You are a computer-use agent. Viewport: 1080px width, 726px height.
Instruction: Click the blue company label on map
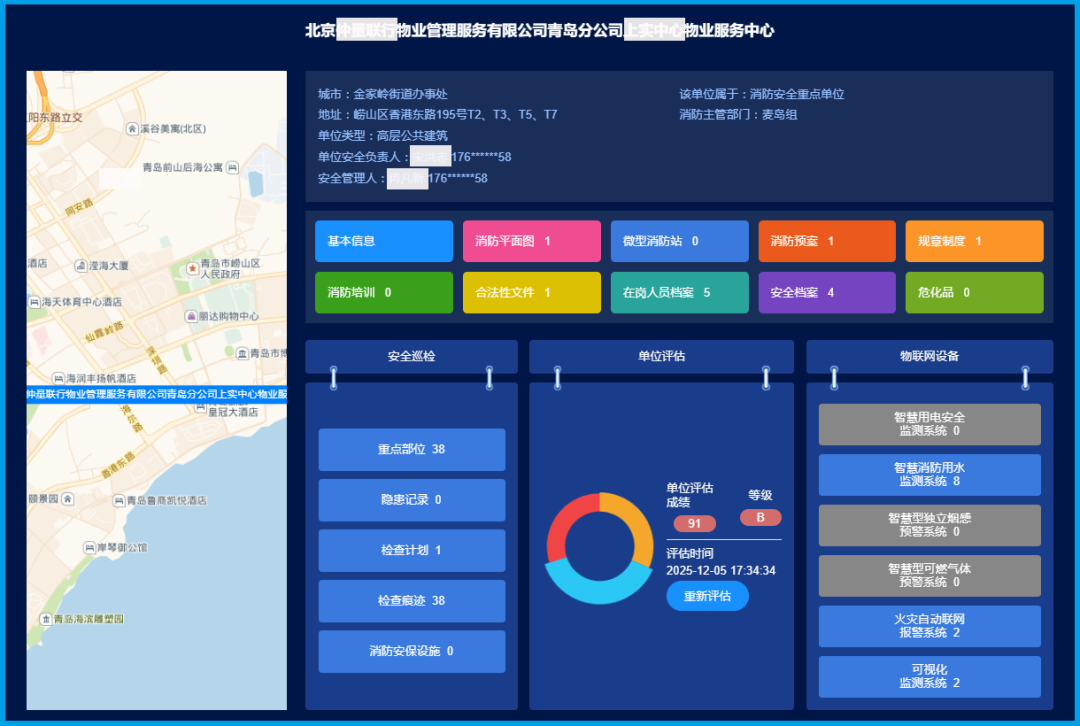pyautogui.click(x=156, y=394)
